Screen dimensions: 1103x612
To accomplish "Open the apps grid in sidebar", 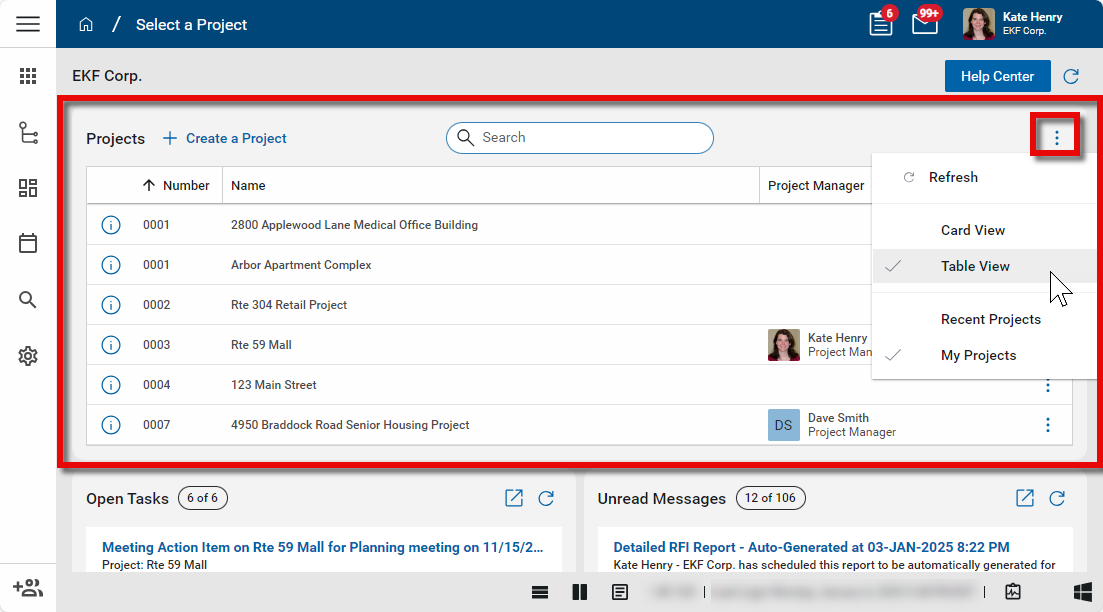I will (x=28, y=76).
